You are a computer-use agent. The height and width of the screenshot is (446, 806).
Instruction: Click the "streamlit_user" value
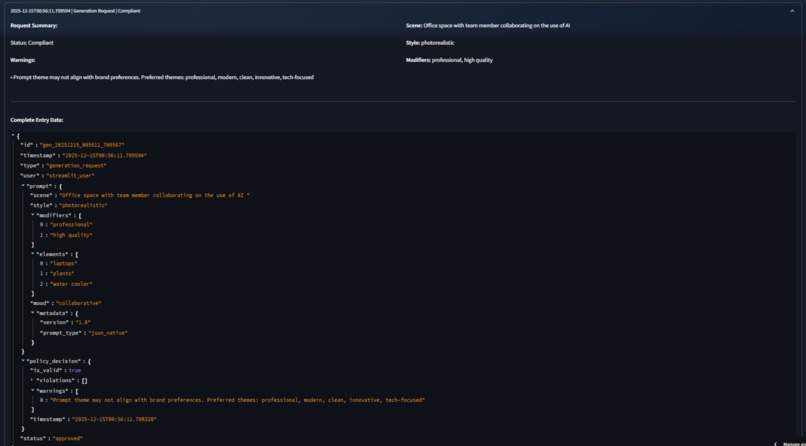70,176
